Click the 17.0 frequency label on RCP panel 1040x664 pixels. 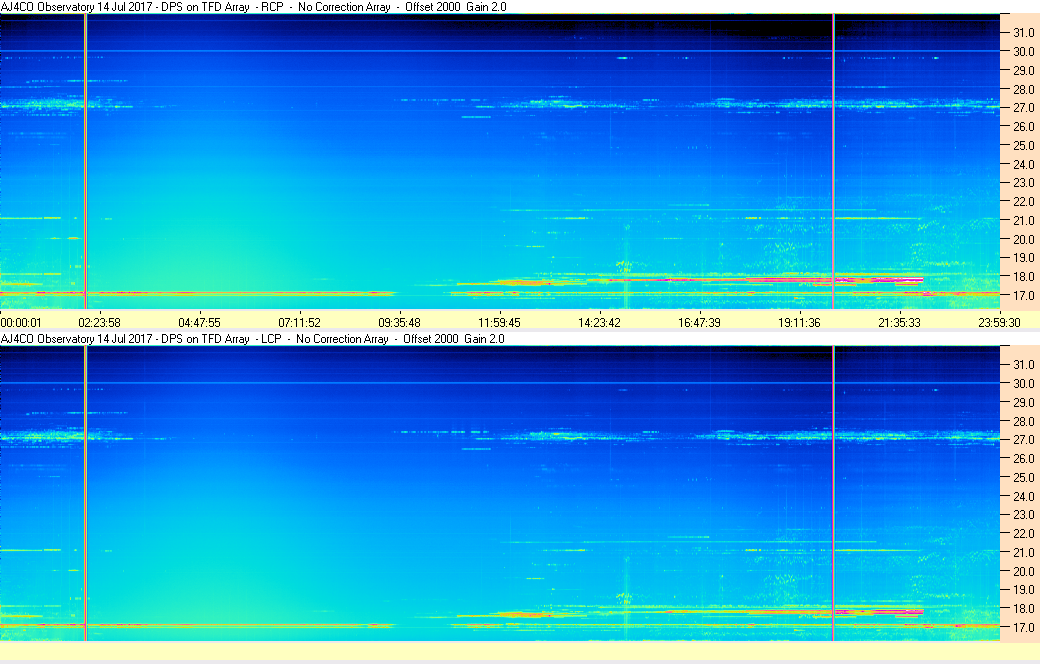[x=1023, y=296]
